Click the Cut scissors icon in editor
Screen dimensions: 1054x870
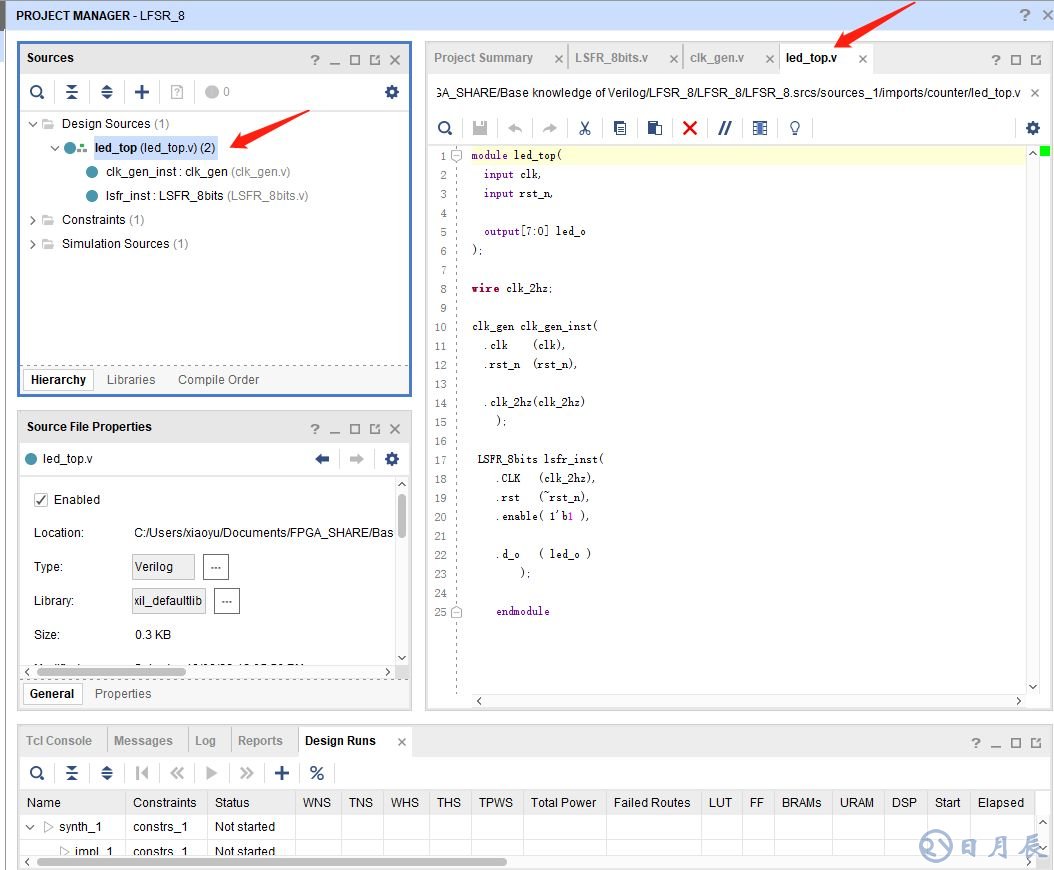pos(585,128)
